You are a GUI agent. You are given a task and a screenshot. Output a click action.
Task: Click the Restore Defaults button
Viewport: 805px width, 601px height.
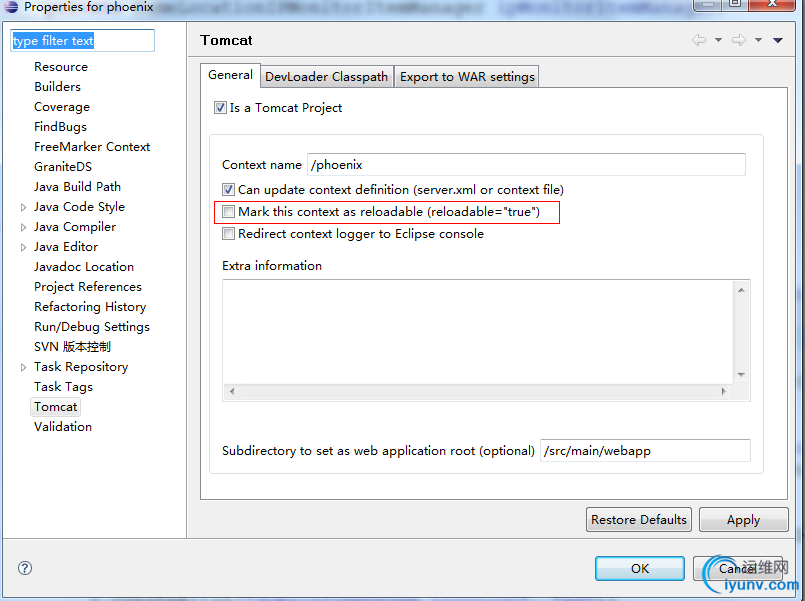click(x=639, y=519)
